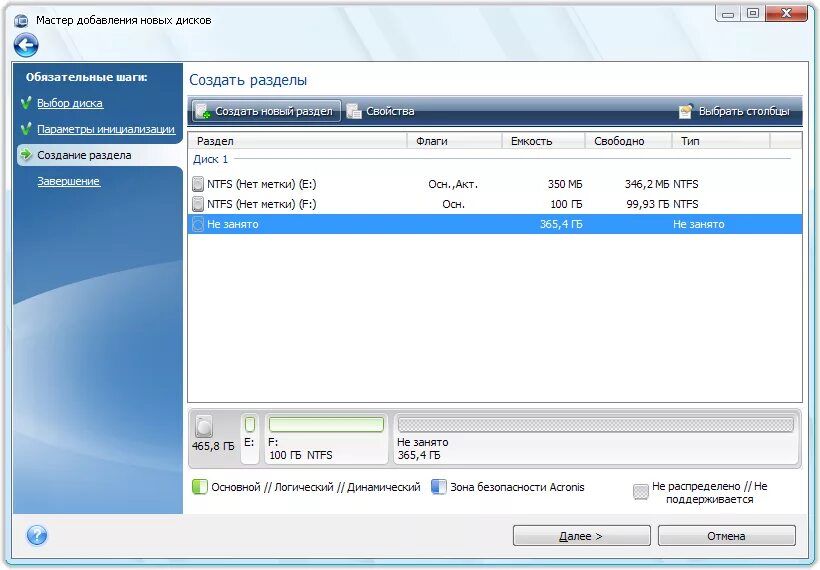The height and width of the screenshot is (570, 820).
Task: Click the 346,2 МБ free space cell
Action: click(646, 184)
